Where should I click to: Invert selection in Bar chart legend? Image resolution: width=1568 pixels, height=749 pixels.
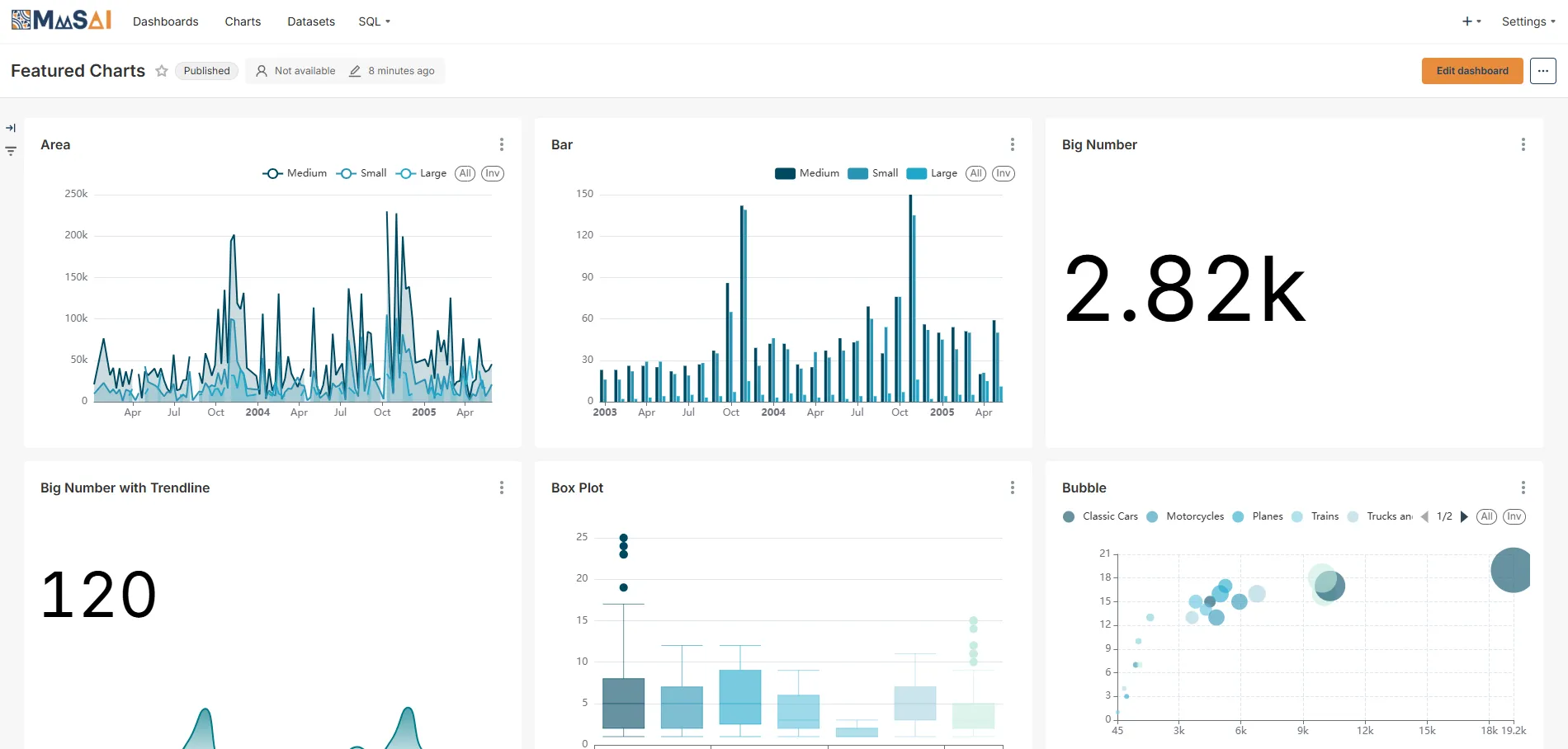pyautogui.click(x=1004, y=173)
